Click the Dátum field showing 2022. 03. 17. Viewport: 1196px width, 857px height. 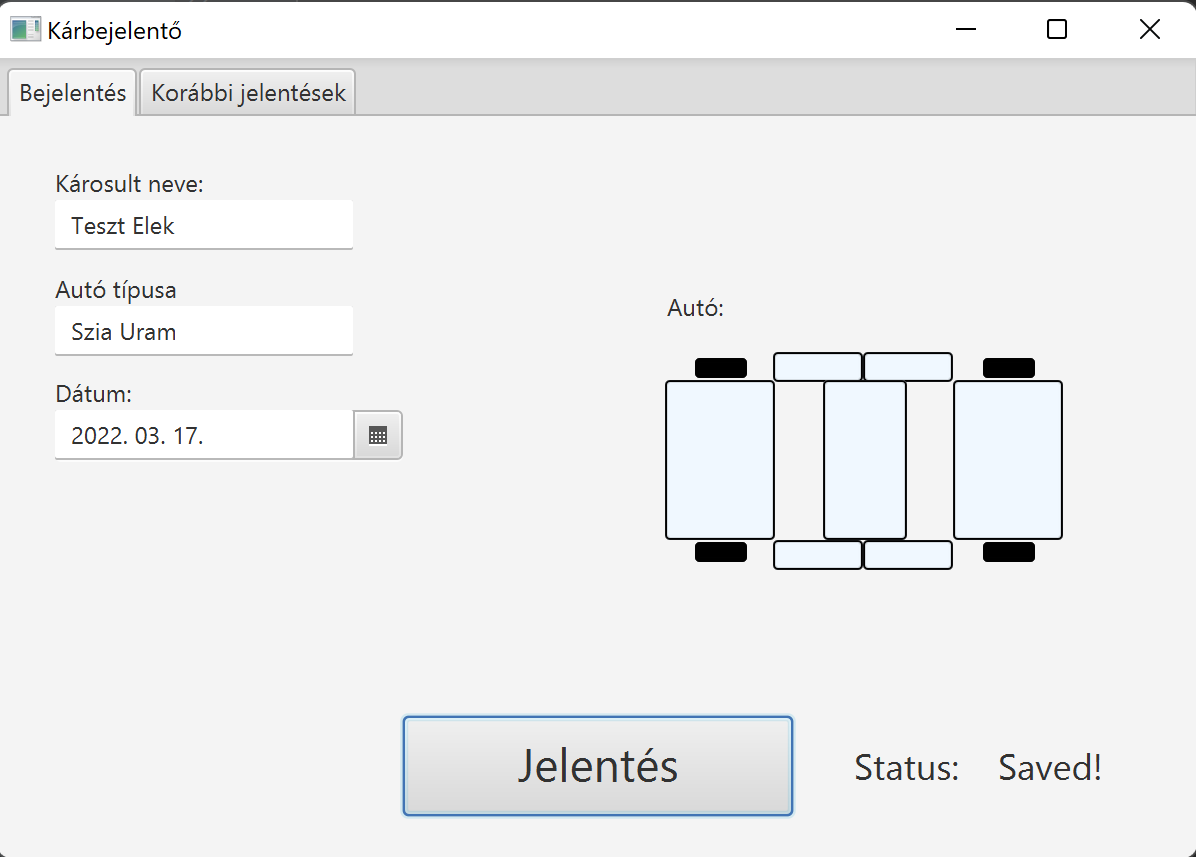[204, 435]
